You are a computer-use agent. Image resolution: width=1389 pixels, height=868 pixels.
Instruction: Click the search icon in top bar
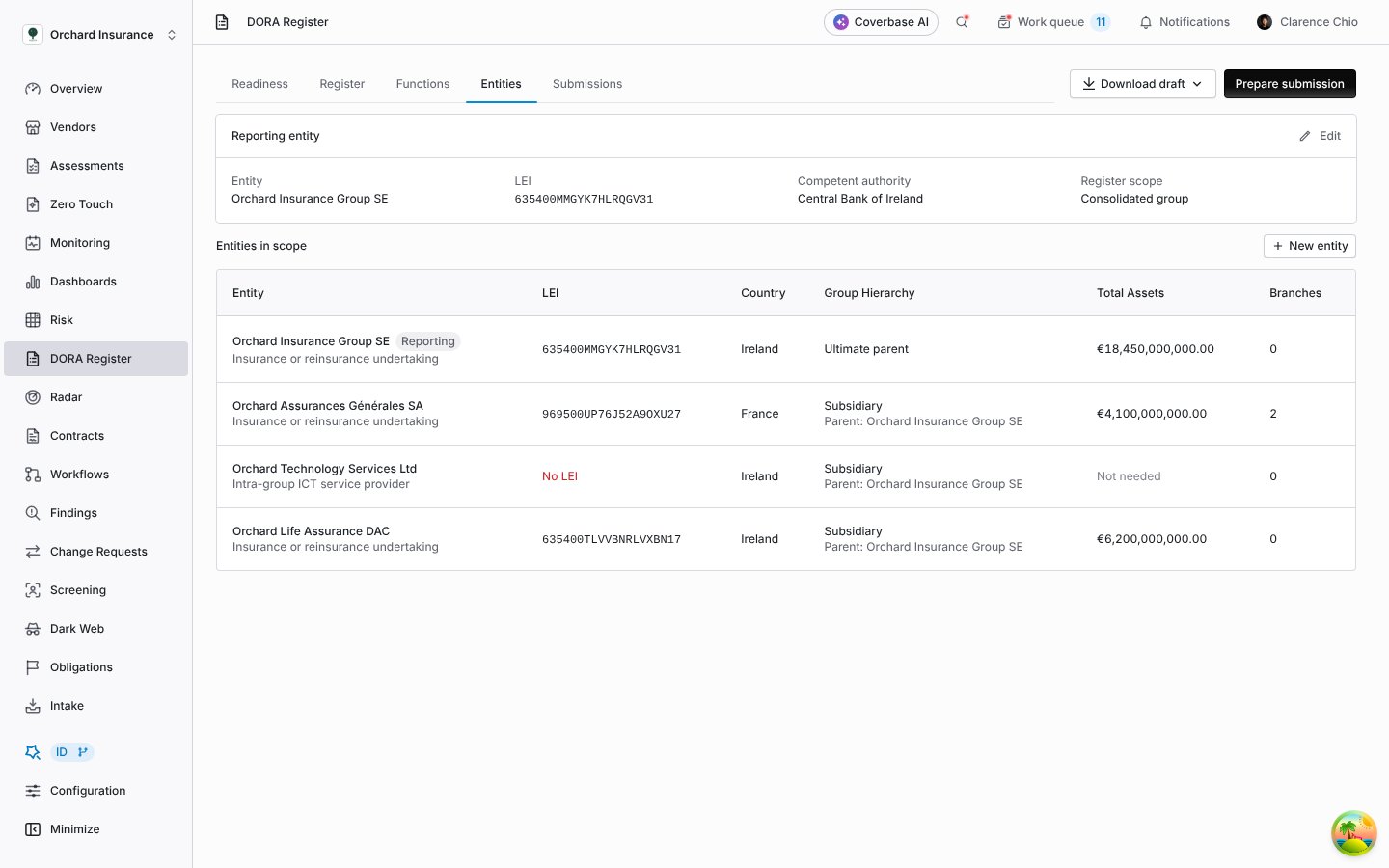click(962, 22)
